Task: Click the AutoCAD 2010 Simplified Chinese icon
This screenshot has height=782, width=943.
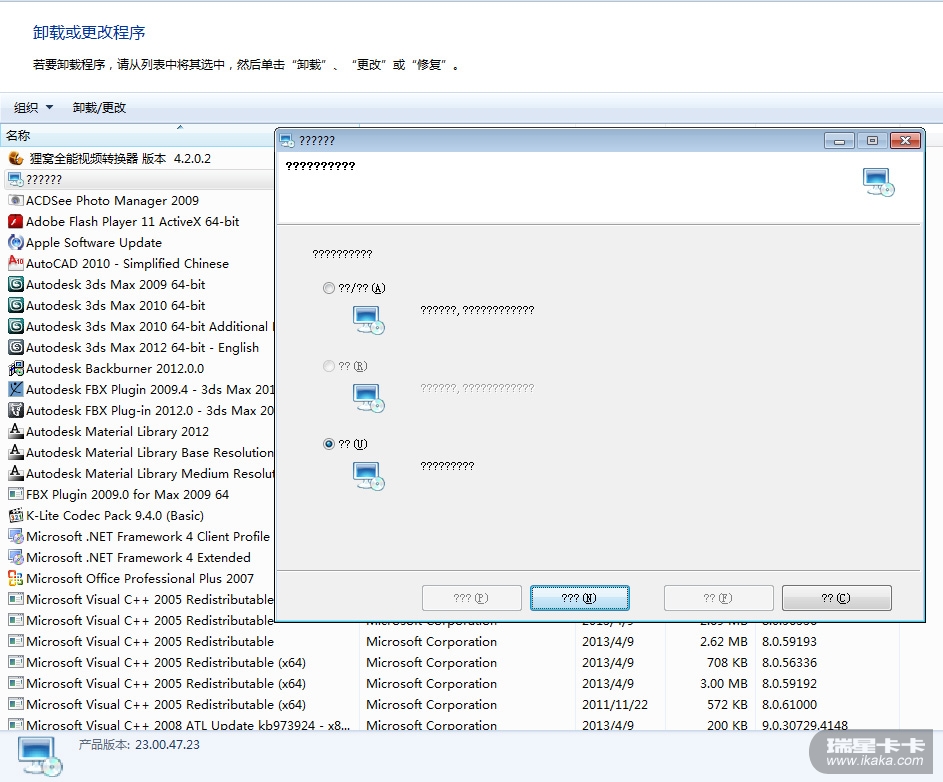Action: click(16, 264)
